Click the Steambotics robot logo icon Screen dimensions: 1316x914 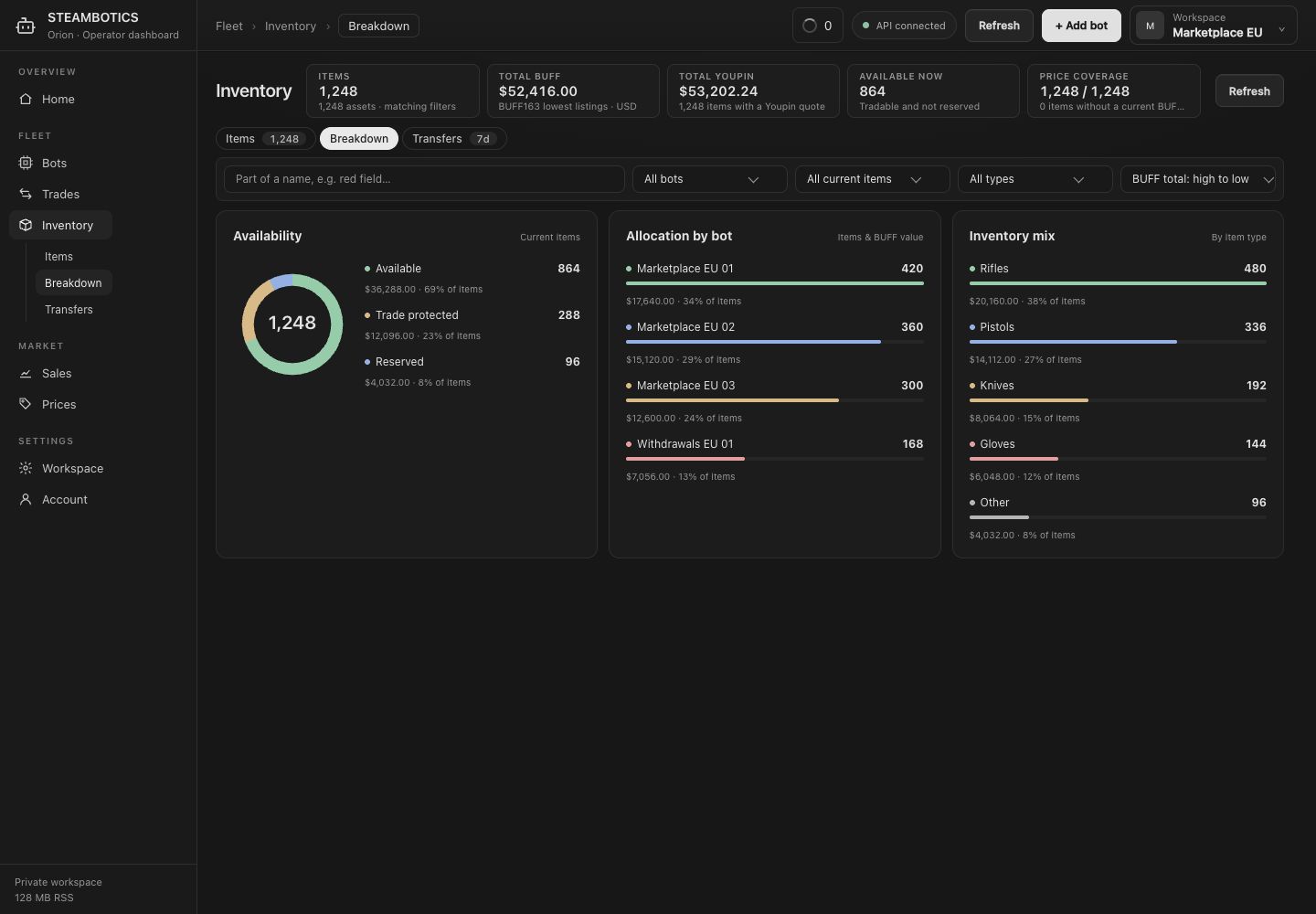(x=26, y=26)
